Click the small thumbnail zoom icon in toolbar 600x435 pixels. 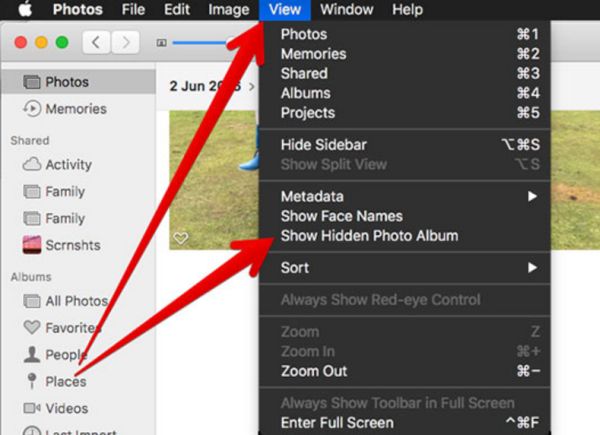pyautogui.click(x=161, y=43)
